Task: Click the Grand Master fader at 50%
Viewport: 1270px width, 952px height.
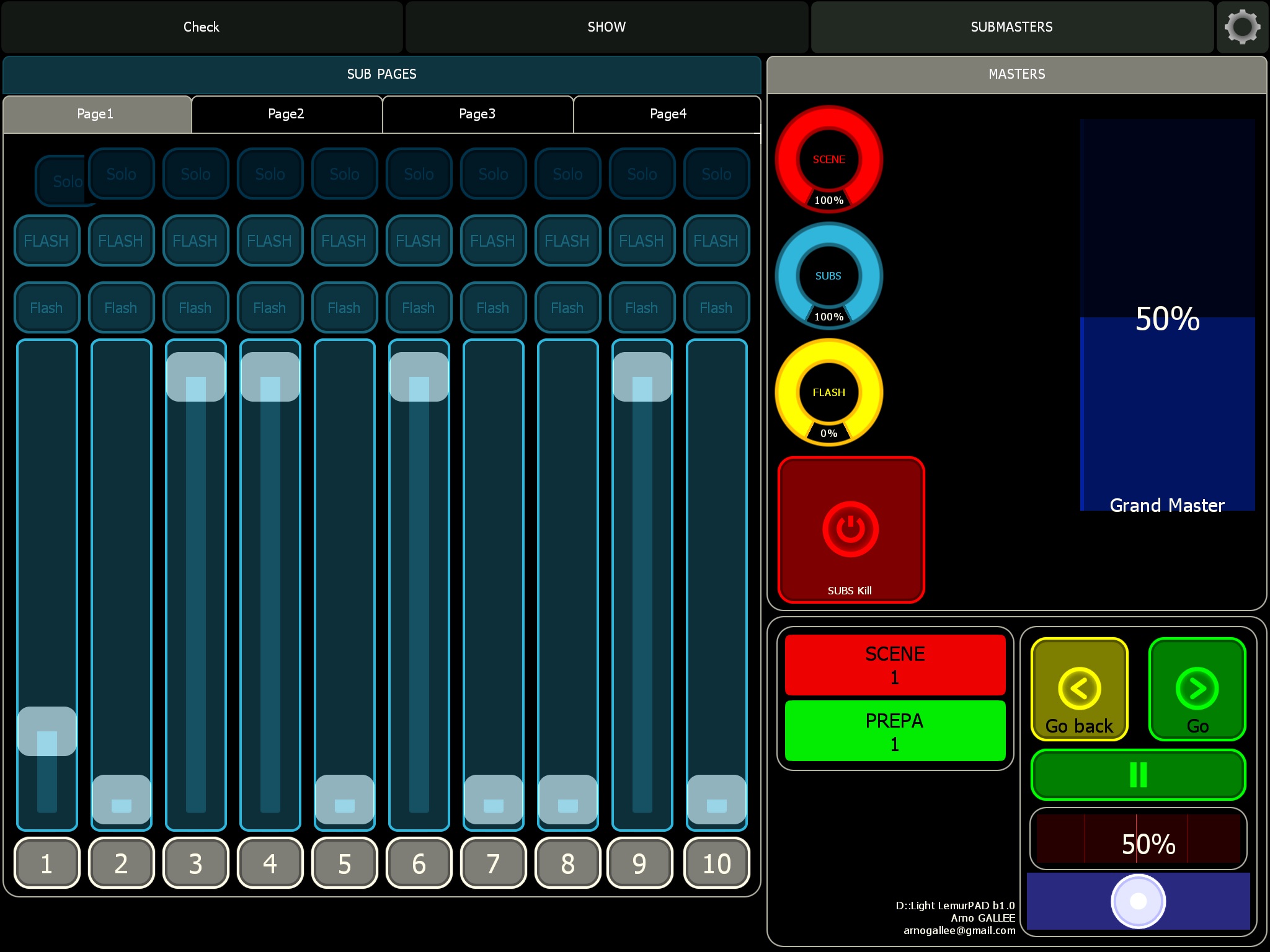Action: click(1167, 319)
